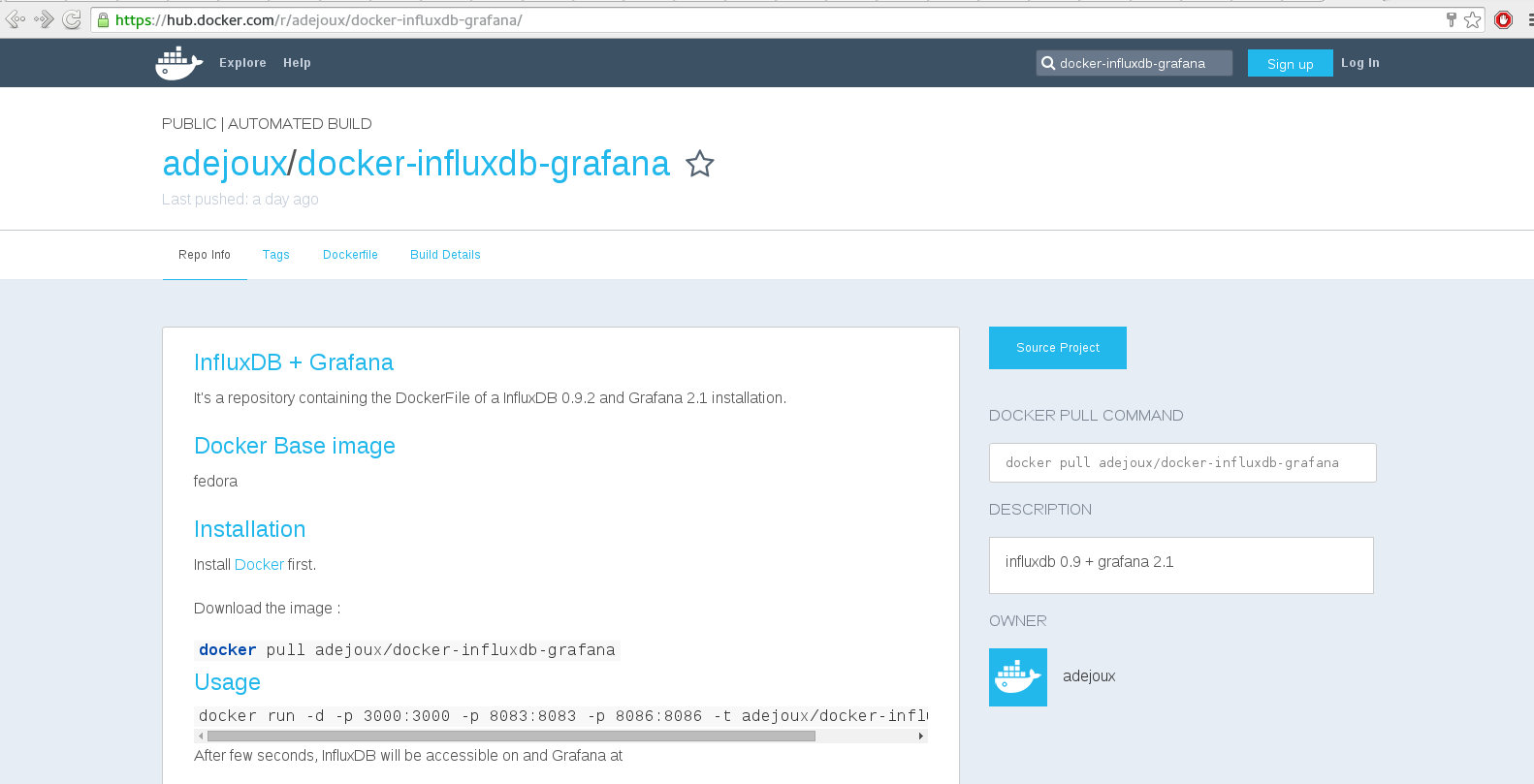
Task: Star the docker-influxdb-grafana repository
Action: [700, 164]
